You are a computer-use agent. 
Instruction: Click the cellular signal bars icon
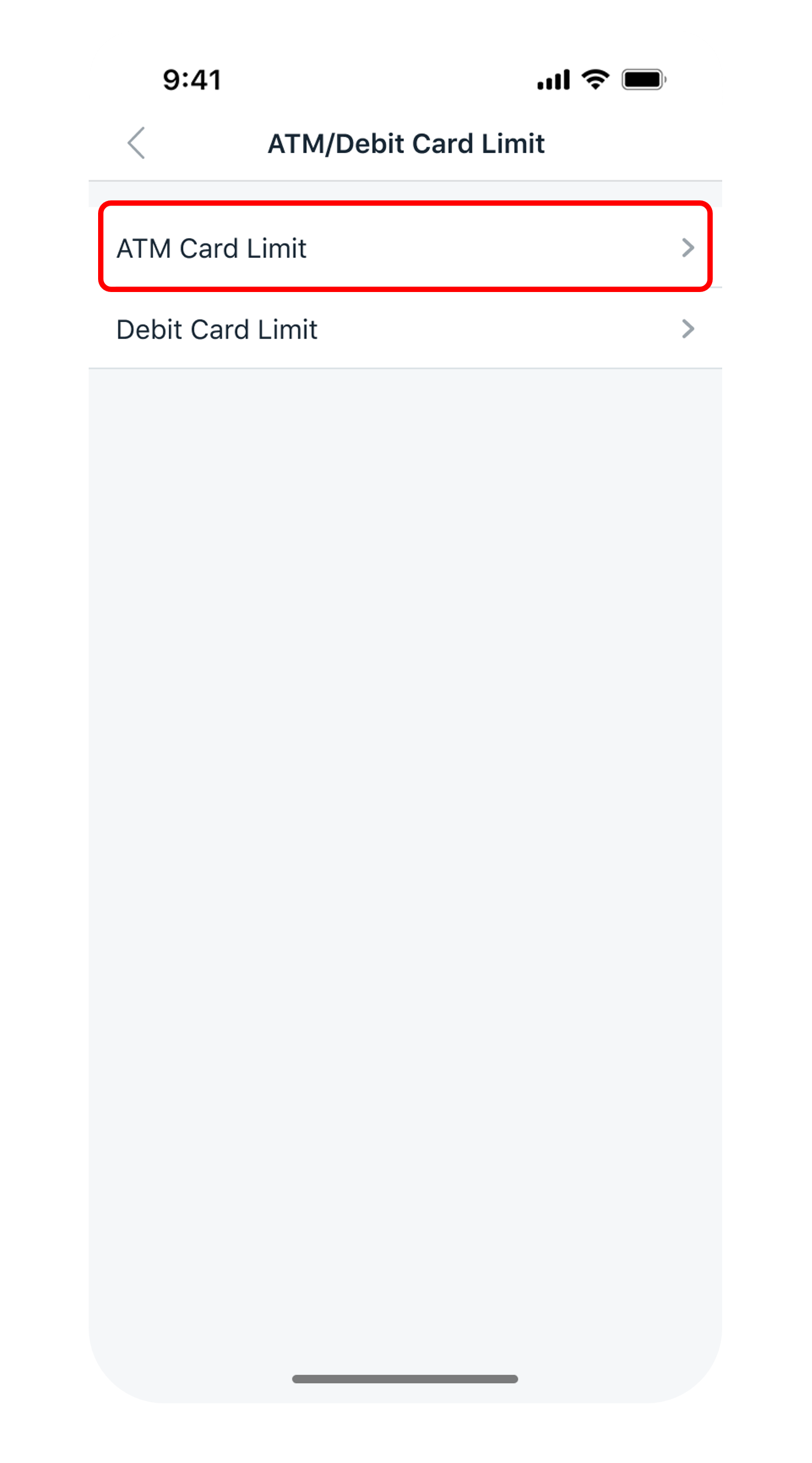click(x=553, y=79)
